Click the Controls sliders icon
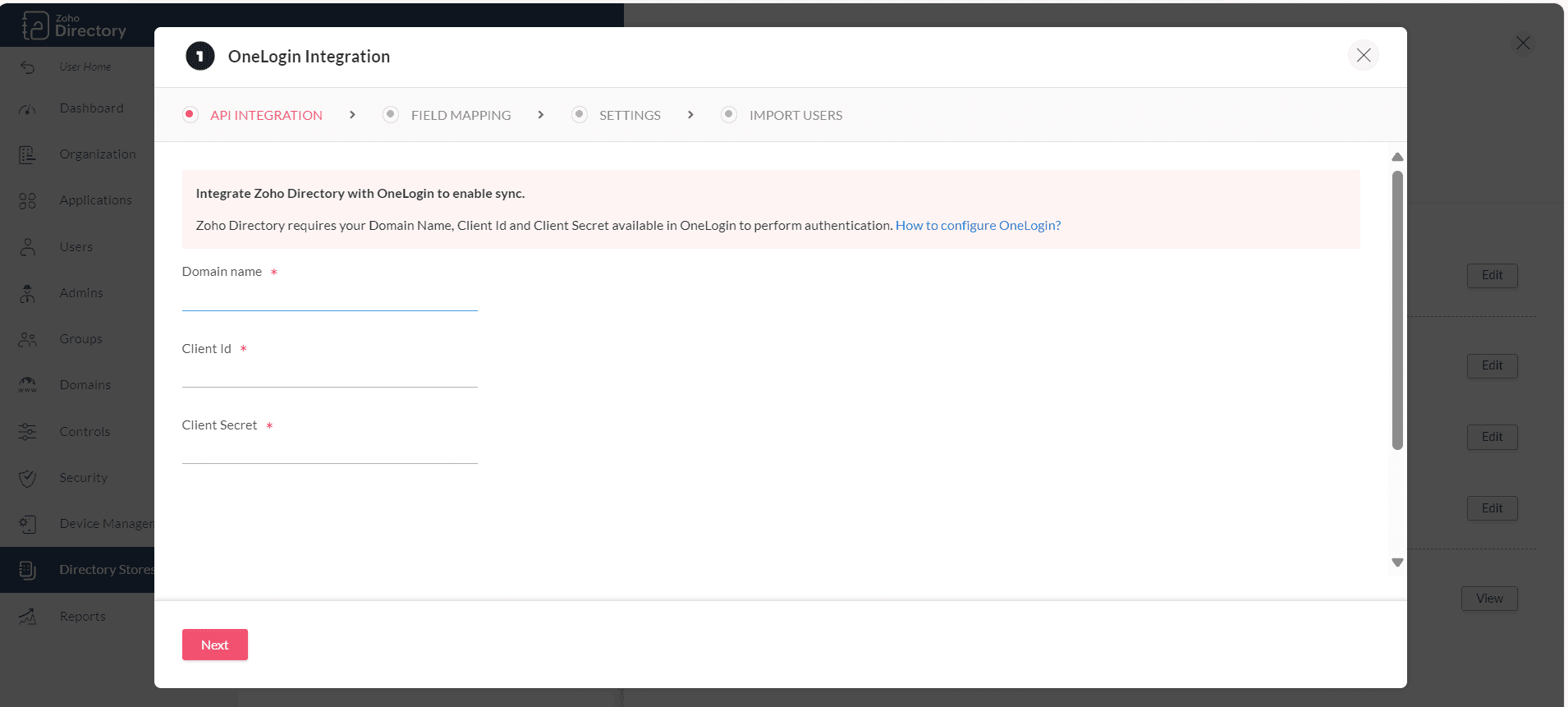The height and width of the screenshot is (707, 1568). click(28, 432)
